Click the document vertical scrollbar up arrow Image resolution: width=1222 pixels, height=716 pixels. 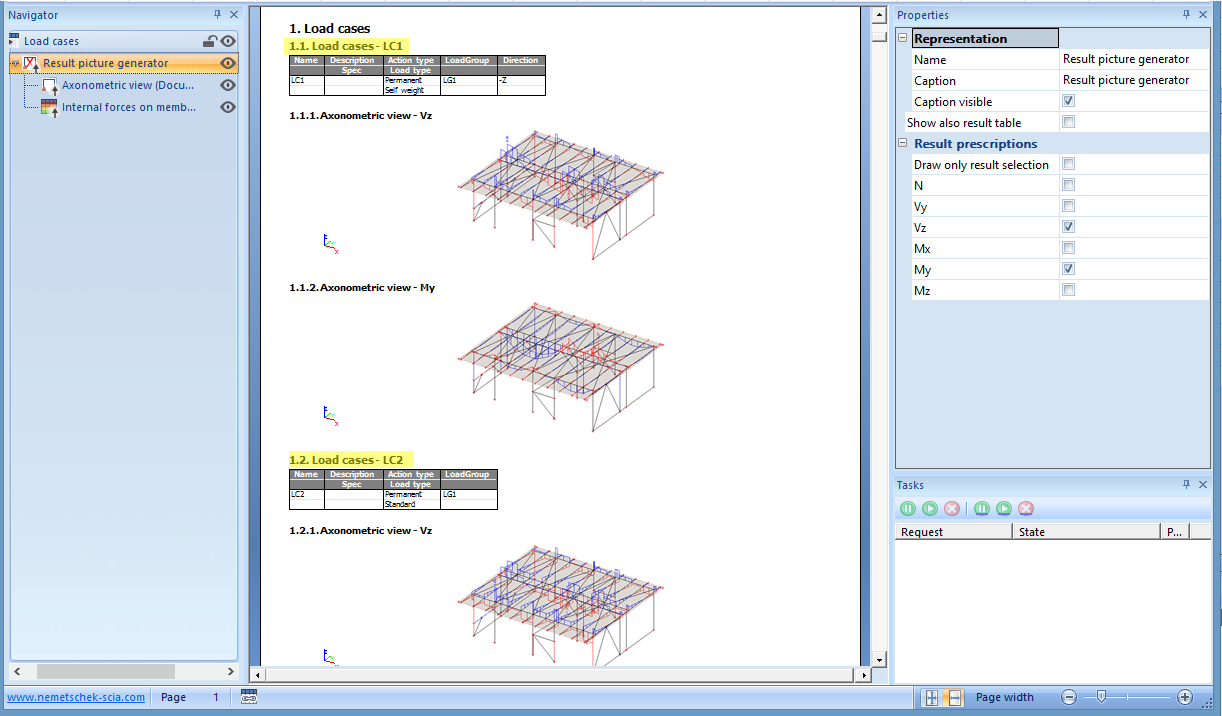pyautogui.click(x=879, y=15)
